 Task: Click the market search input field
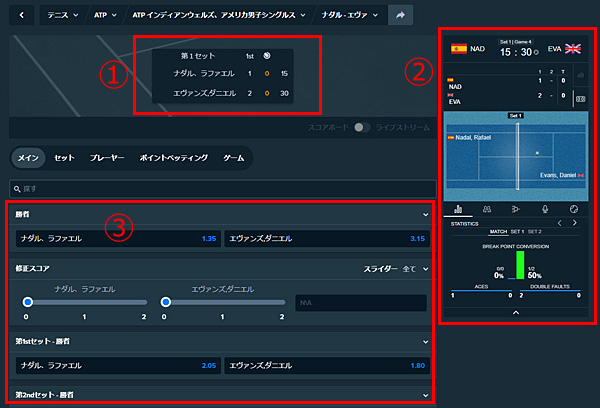coord(220,187)
